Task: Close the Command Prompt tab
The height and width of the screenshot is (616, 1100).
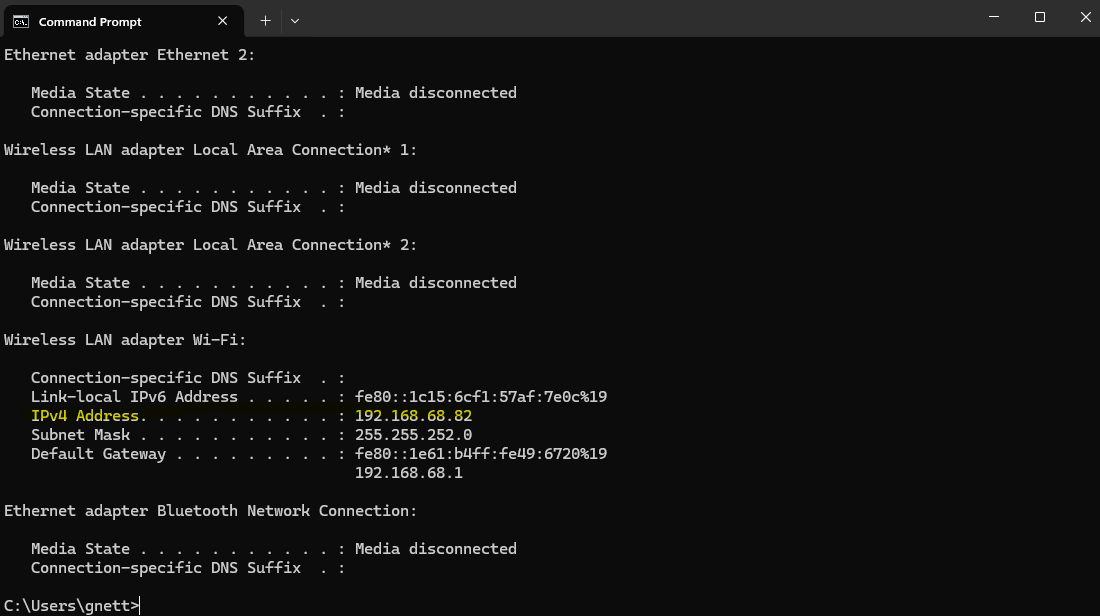Action: point(222,21)
